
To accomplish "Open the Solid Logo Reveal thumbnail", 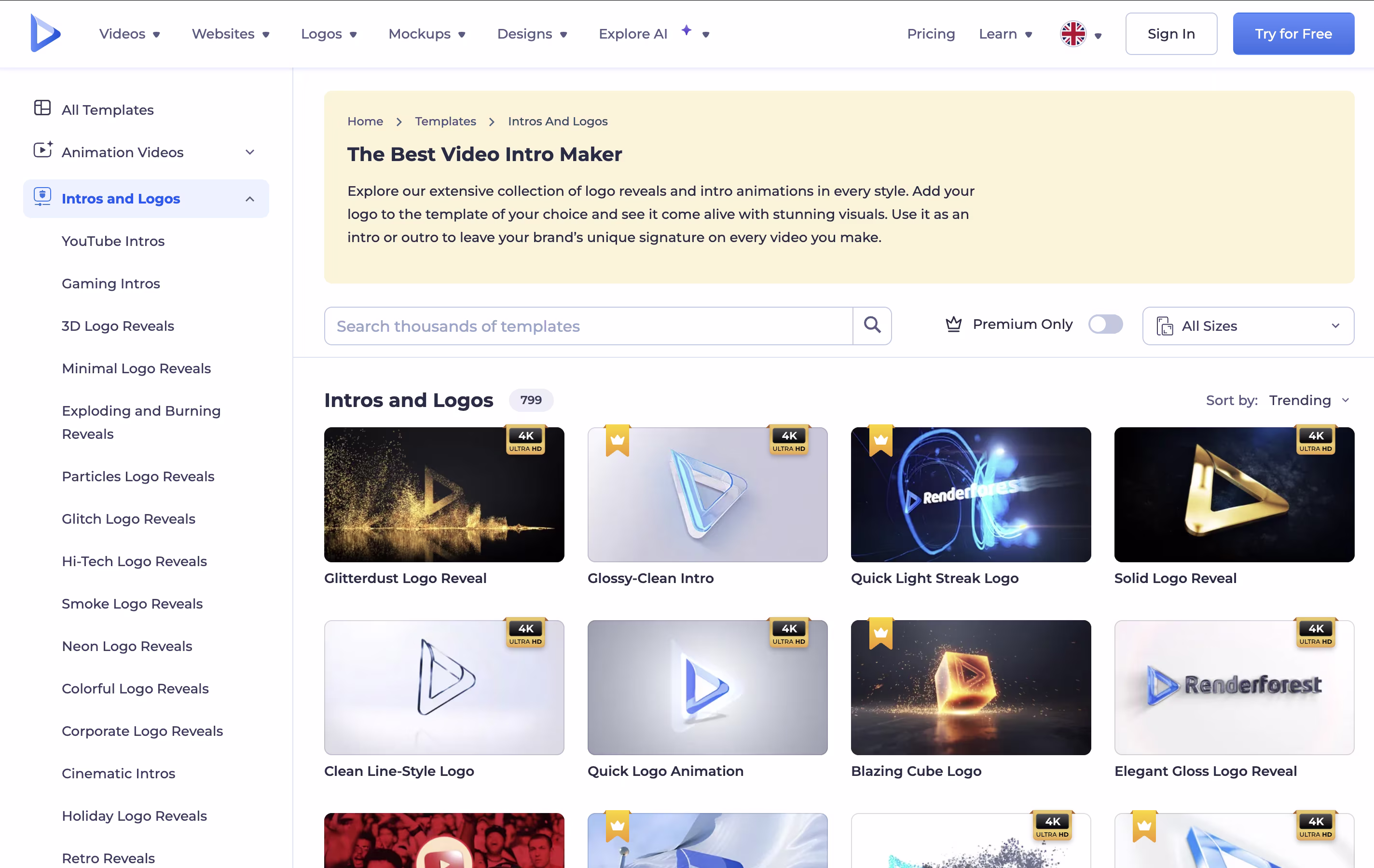I will tap(1234, 494).
